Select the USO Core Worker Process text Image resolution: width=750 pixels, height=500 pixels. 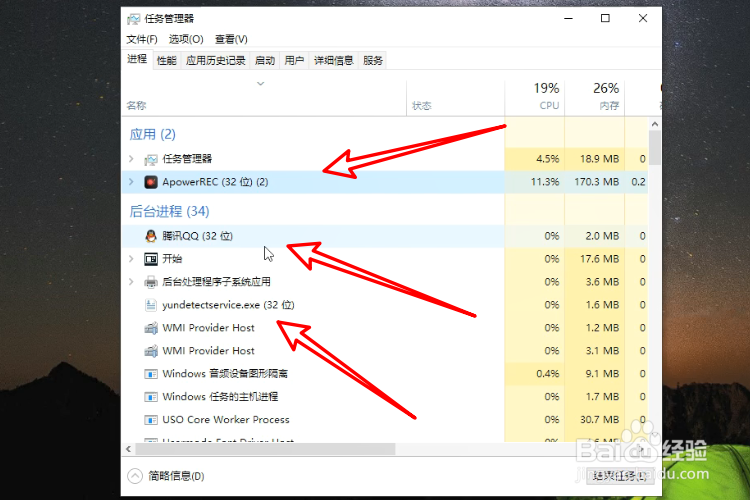(x=226, y=420)
